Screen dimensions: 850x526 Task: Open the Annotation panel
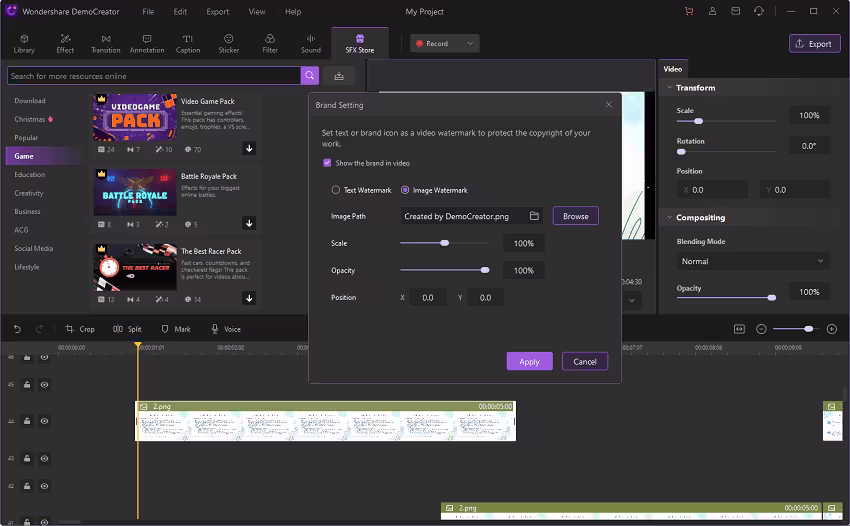point(147,43)
